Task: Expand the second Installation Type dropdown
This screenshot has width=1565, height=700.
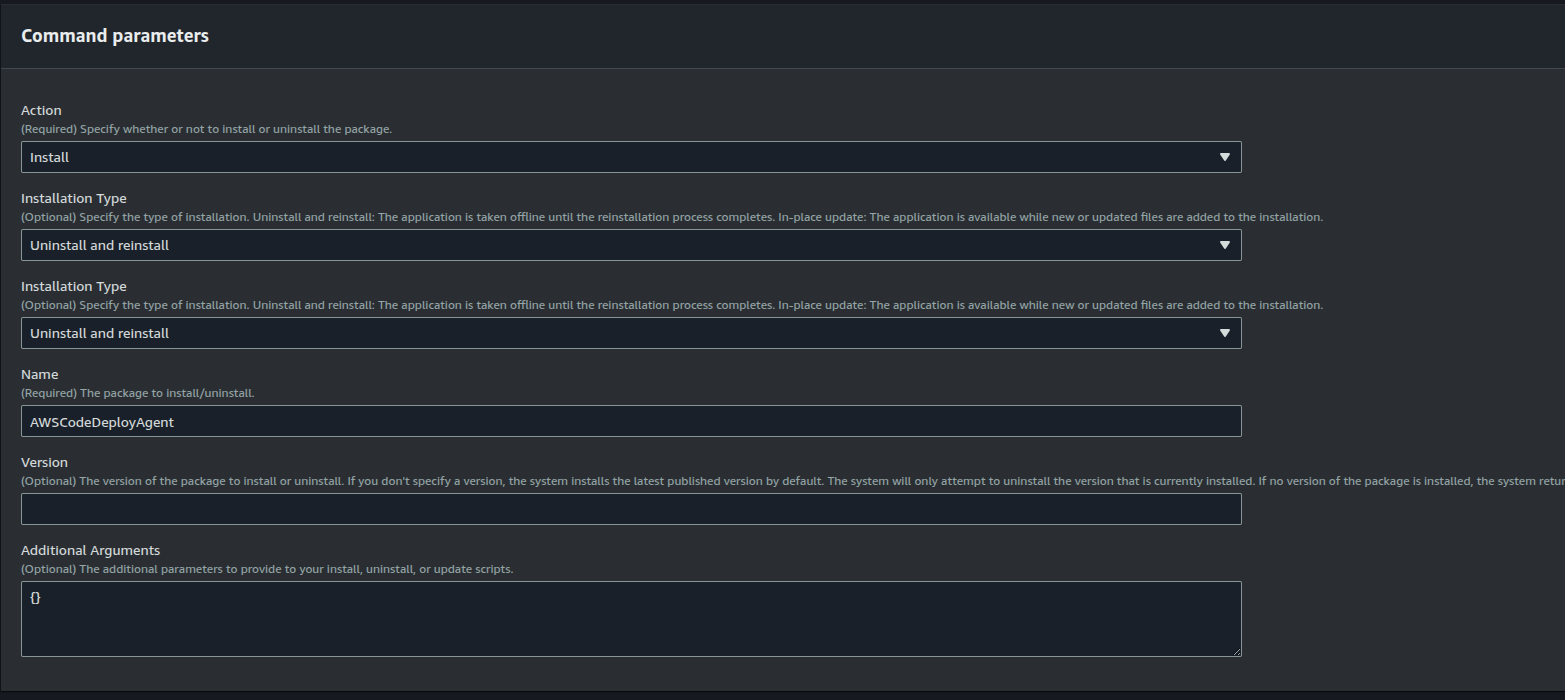Action: click(x=631, y=333)
